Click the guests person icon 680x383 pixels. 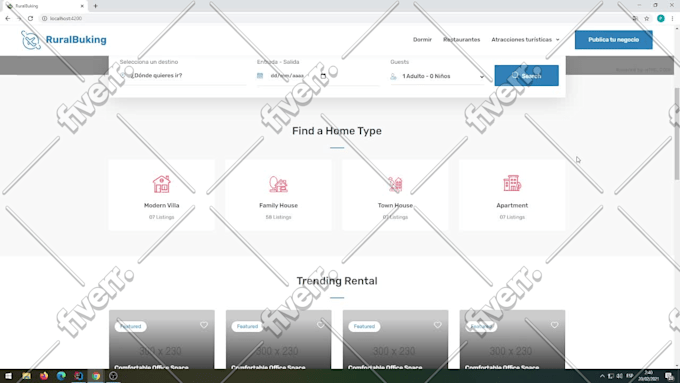click(393, 76)
